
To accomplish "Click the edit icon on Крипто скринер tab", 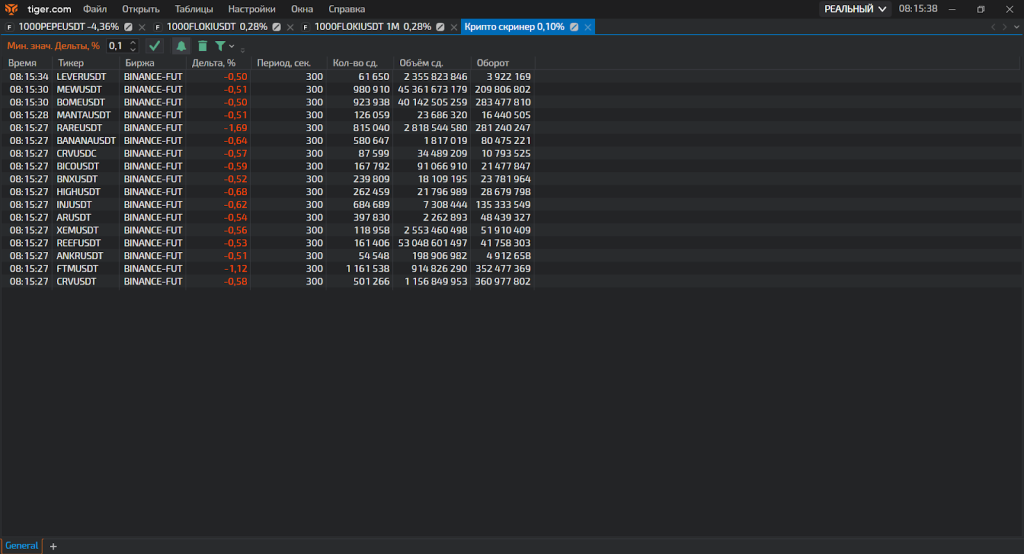I will [x=574, y=27].
